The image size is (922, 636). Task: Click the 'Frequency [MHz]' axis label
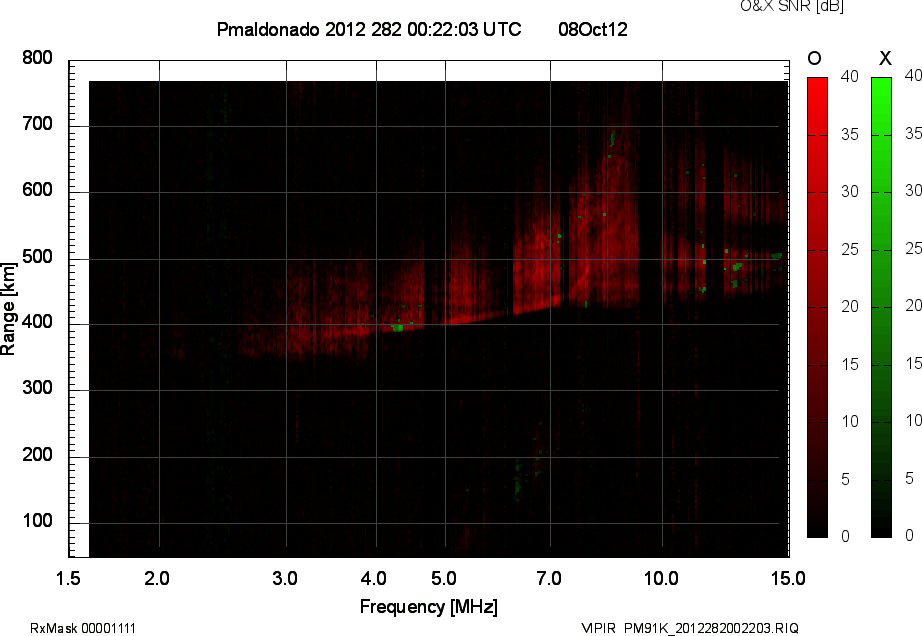429,607
